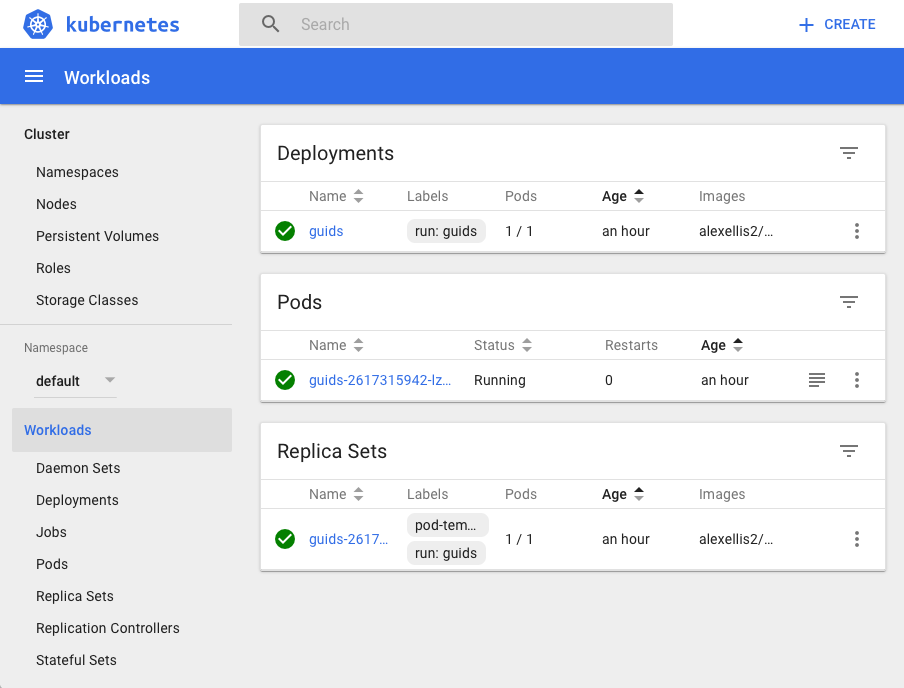
Task: Open the guids deployment link
Action: point(325,231)
